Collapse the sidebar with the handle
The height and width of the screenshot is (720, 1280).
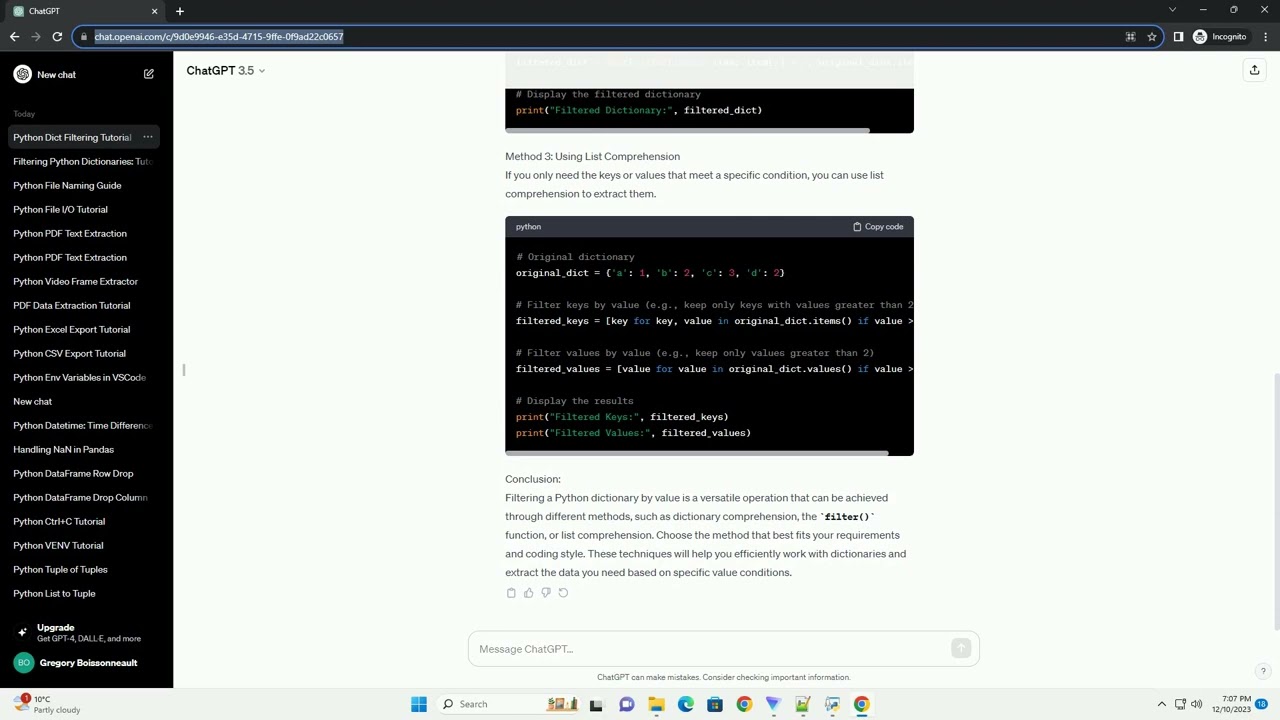tap(184, 370)
